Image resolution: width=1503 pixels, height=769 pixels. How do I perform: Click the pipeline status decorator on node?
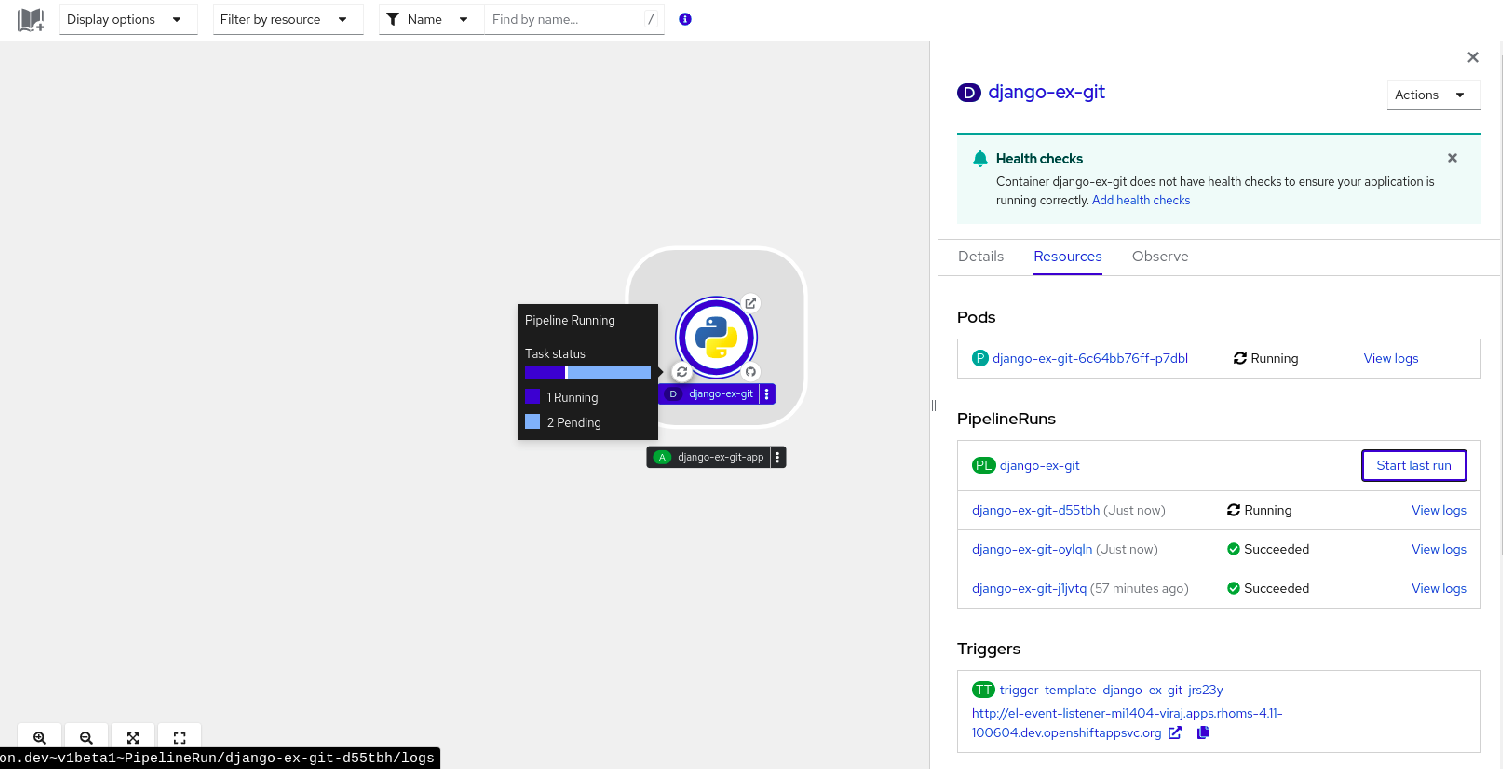click(681, 372)
